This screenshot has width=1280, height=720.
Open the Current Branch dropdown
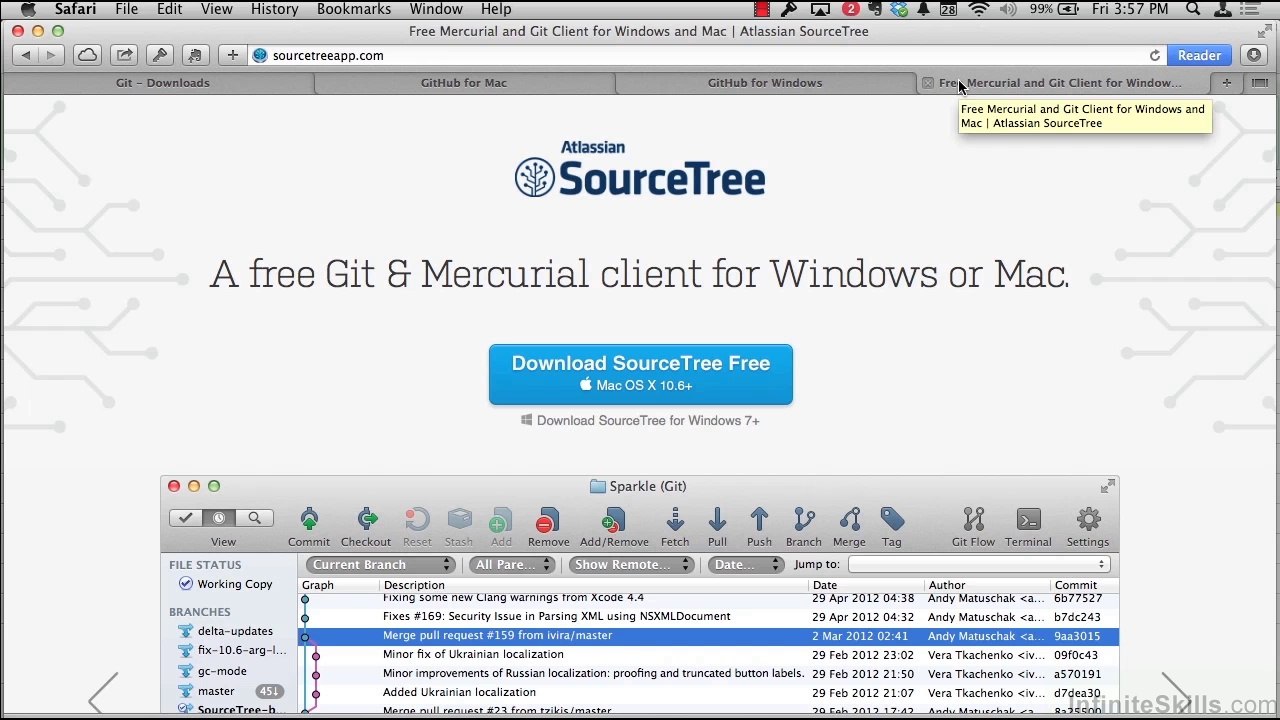coord(380,565)
